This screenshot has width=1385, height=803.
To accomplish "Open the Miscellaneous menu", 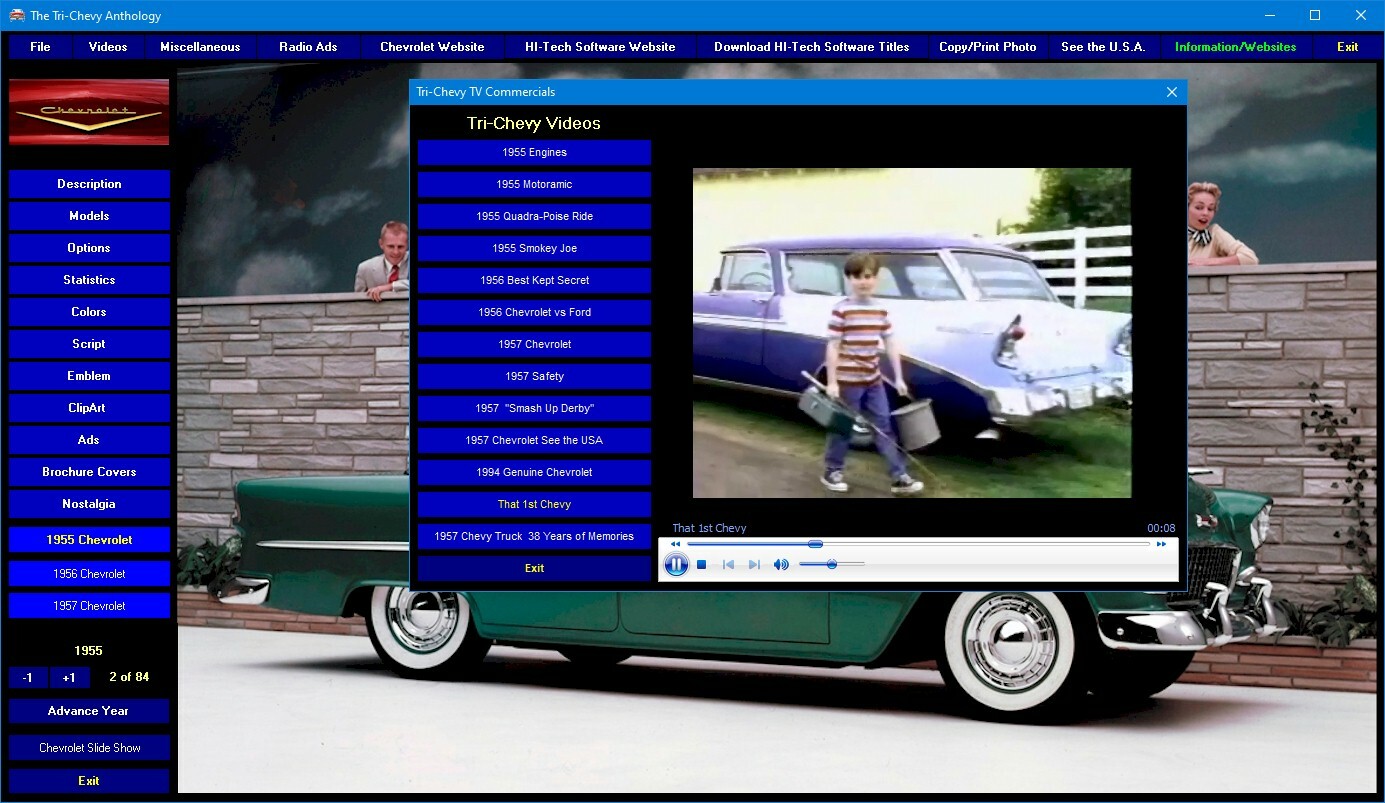I will coord(200,47).
